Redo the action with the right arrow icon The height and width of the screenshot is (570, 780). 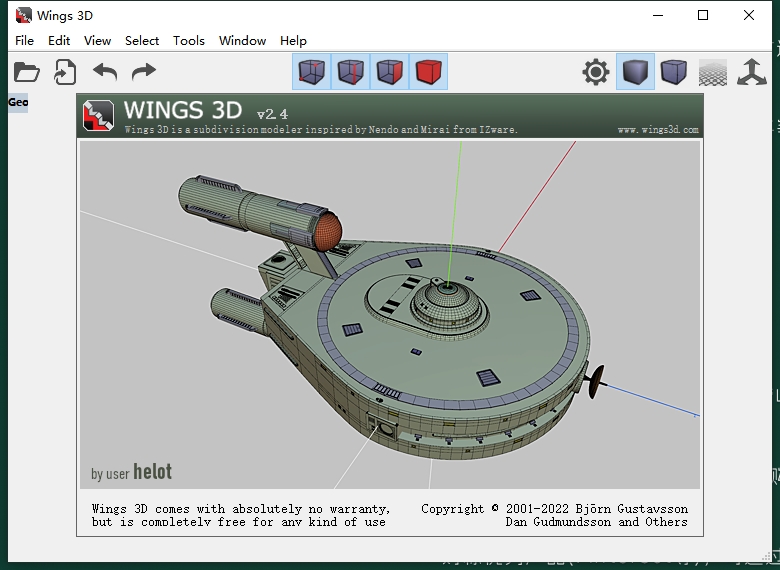point(144,72)
